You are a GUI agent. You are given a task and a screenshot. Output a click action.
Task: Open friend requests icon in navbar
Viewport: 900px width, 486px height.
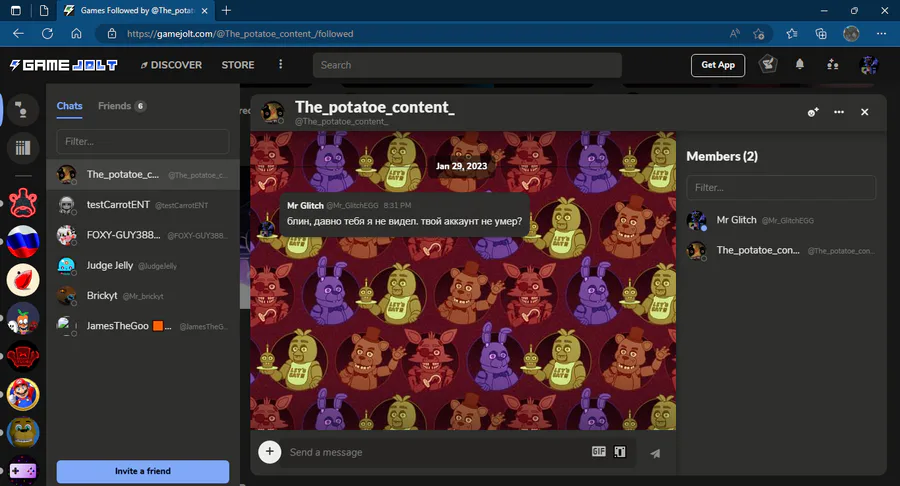point(832,65)
